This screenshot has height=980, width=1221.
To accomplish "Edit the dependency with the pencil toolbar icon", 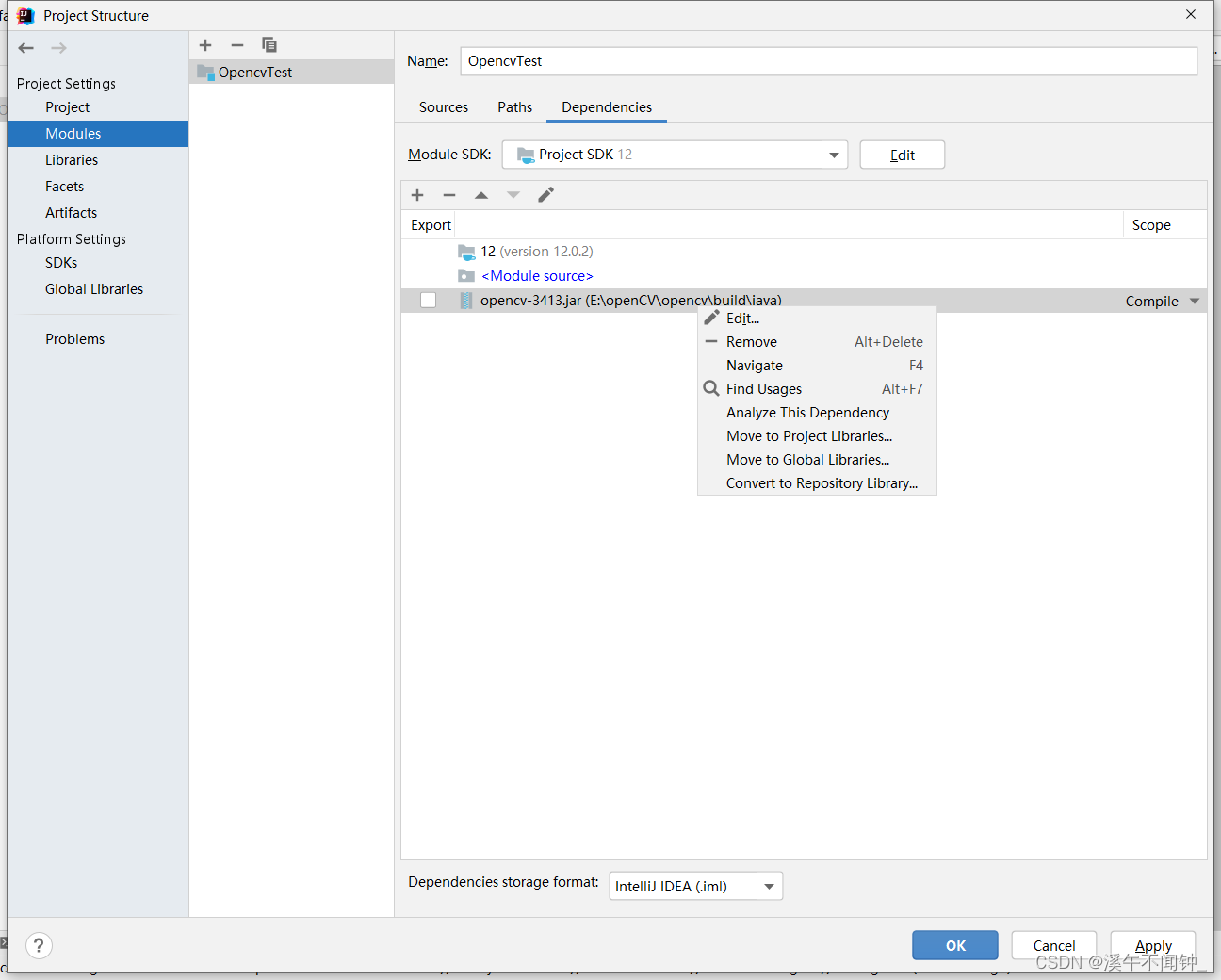I will (545, 195).
